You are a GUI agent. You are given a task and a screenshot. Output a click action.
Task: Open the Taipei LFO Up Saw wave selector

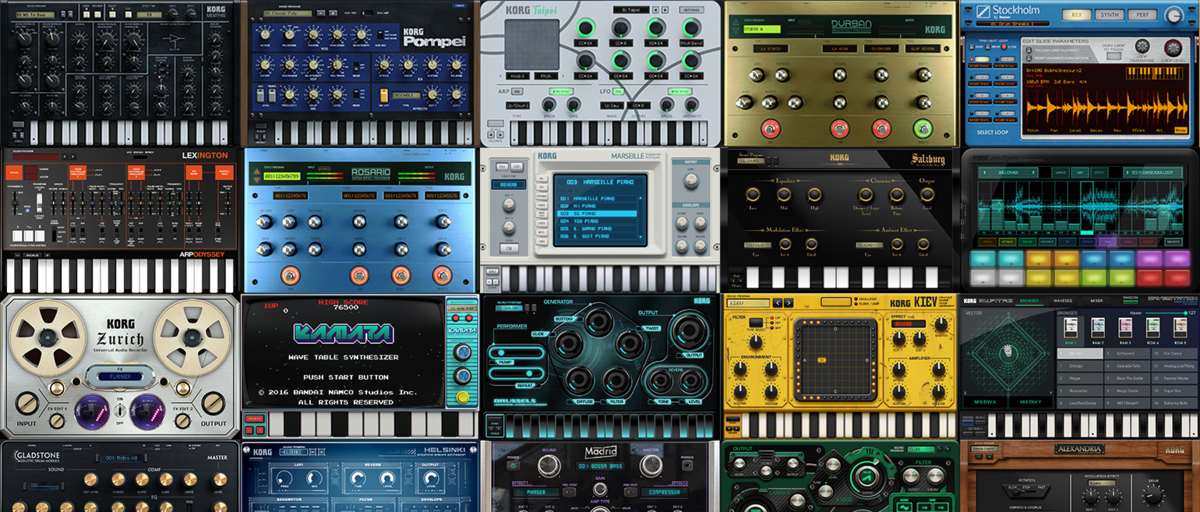coord(612,105)
